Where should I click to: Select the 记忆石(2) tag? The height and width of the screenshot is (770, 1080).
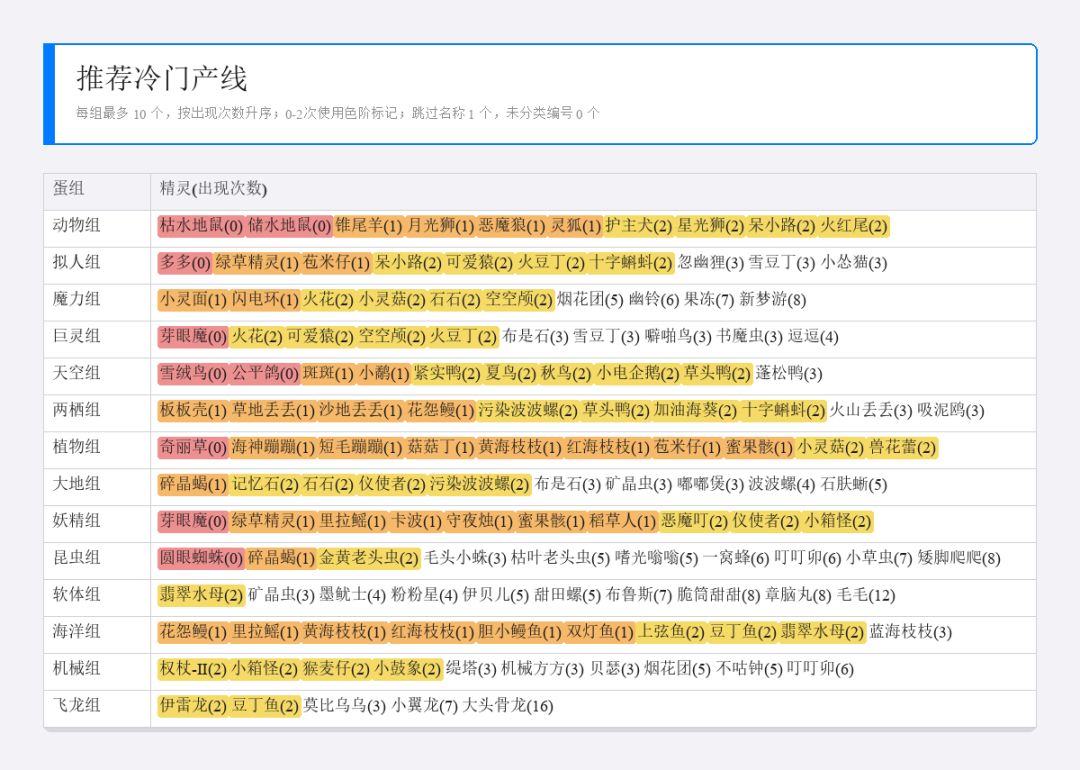click(x=264, y=485)
